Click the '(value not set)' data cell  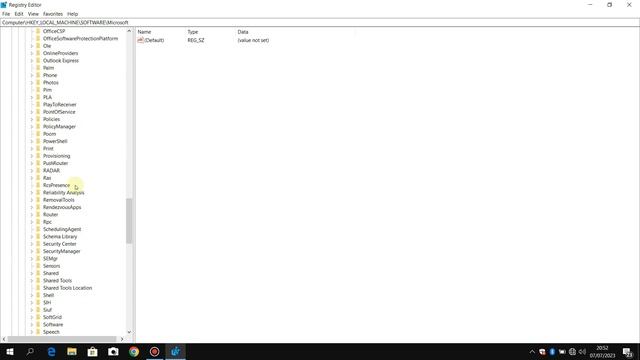coord(253,40)
